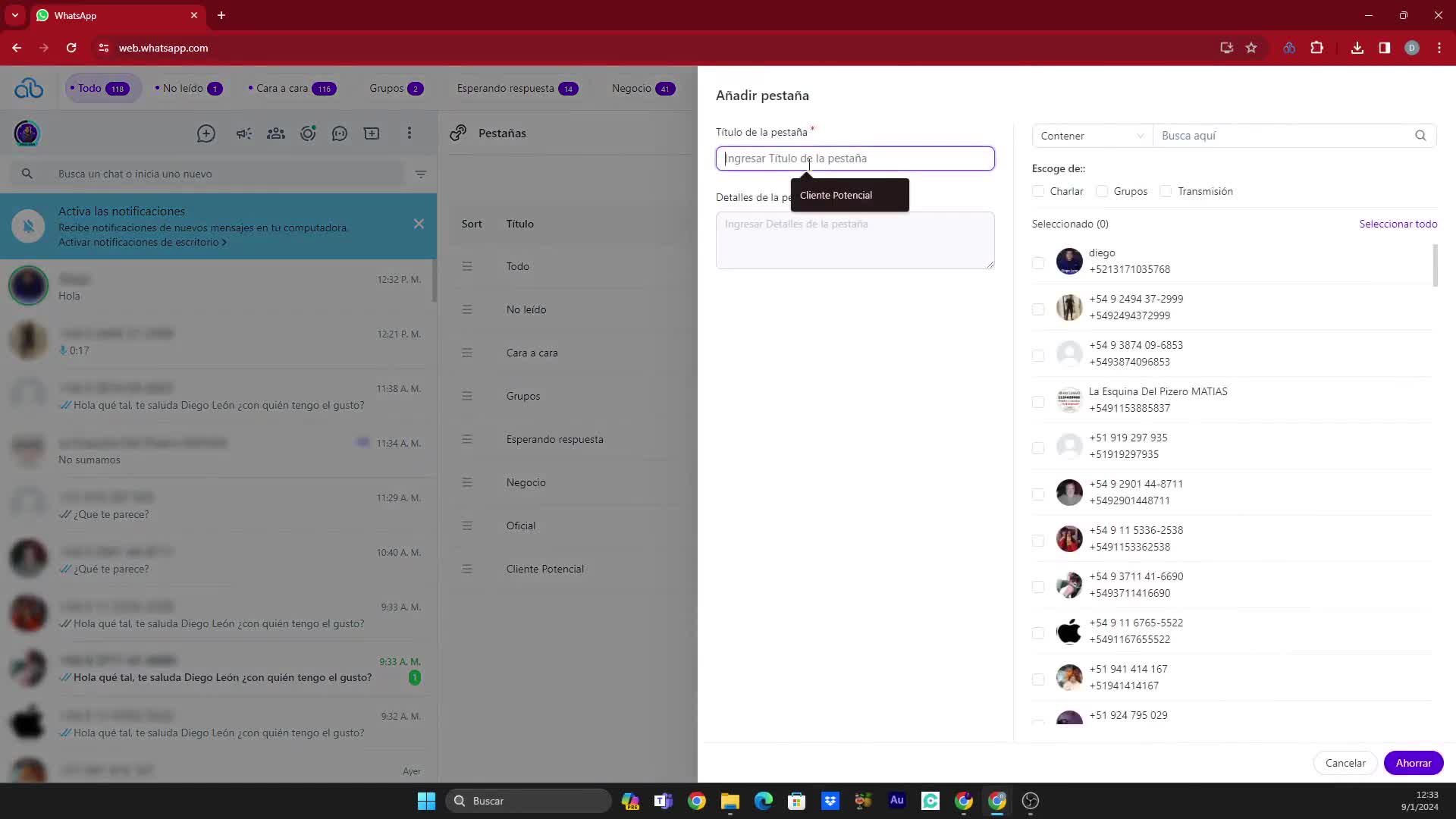Image resolution: width=1456 pixels, height=819 pixels.
Task: Open the new chat icon
Action: 206,133
